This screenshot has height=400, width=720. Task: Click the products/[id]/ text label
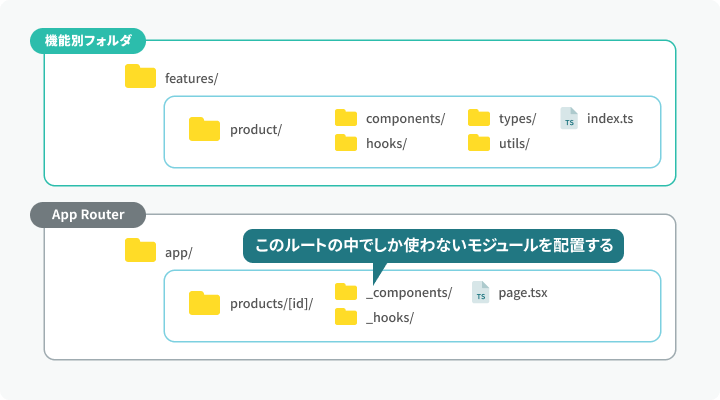(271, 304)
